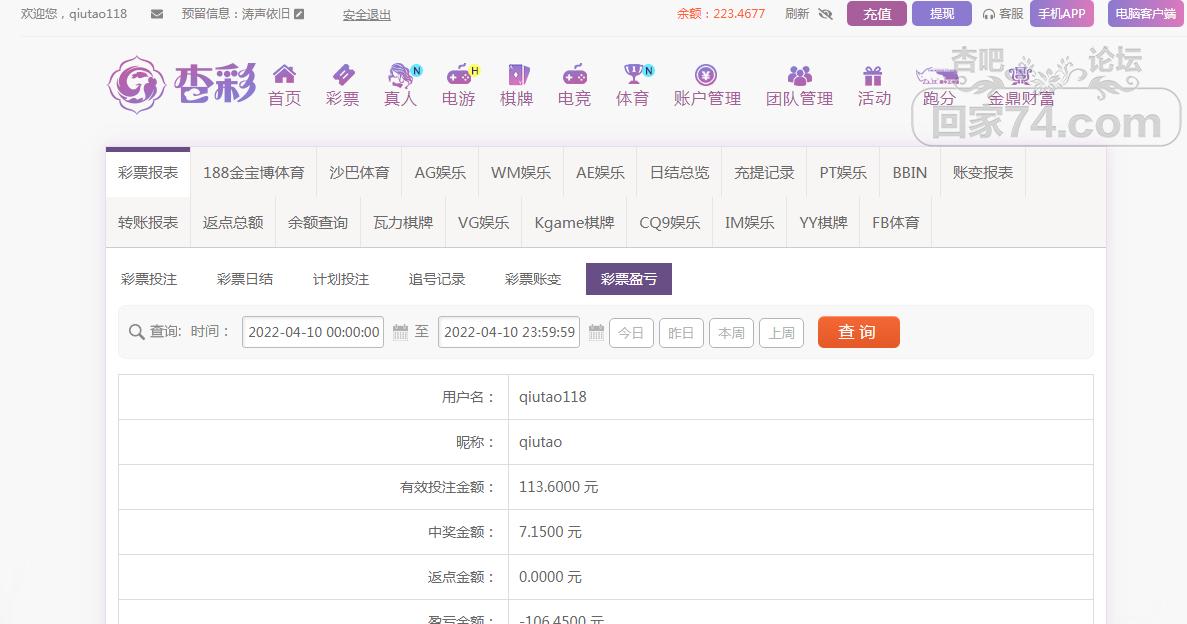
Task: Switch to the 日结总览 tab
Action: coord(680,173)
